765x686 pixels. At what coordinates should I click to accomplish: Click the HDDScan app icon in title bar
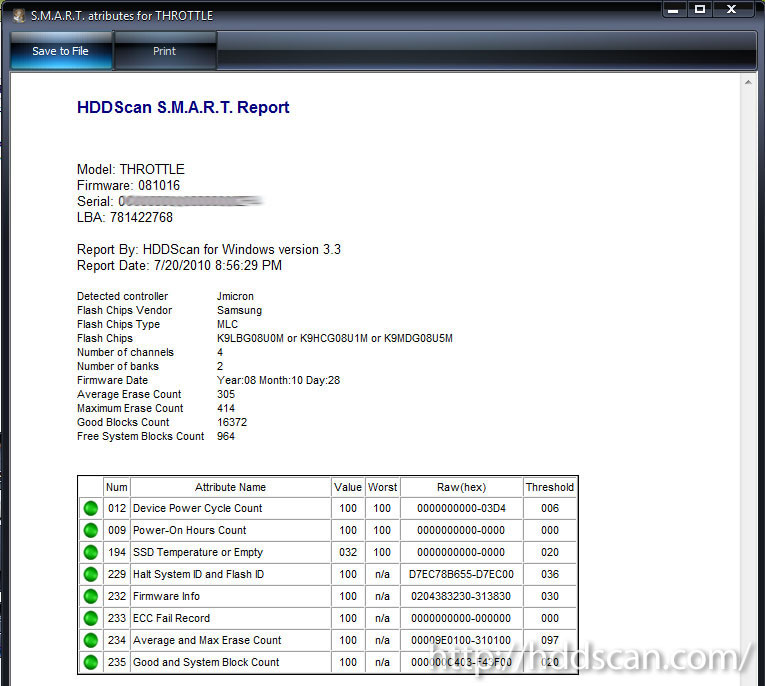point(18,16)
